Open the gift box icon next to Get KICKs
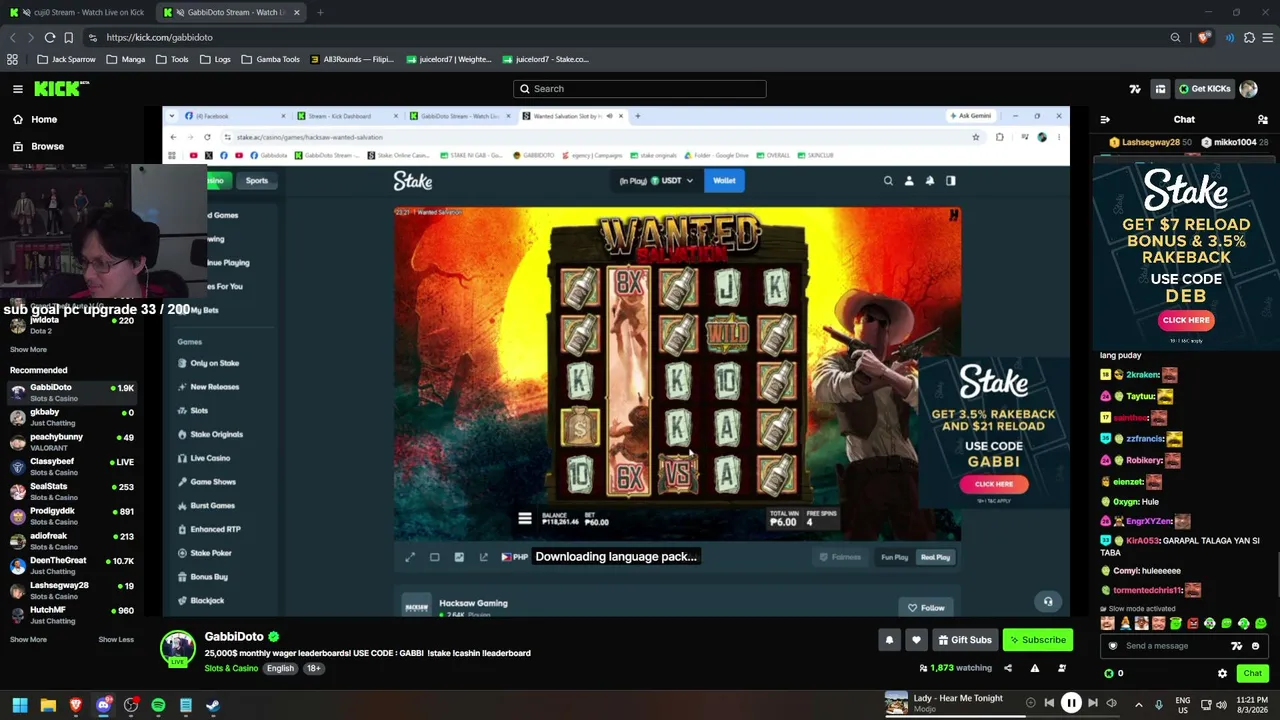Image resolution: width=1280 pixels, height=720 pixels. pyautogui.click(x=1160, y=89)
